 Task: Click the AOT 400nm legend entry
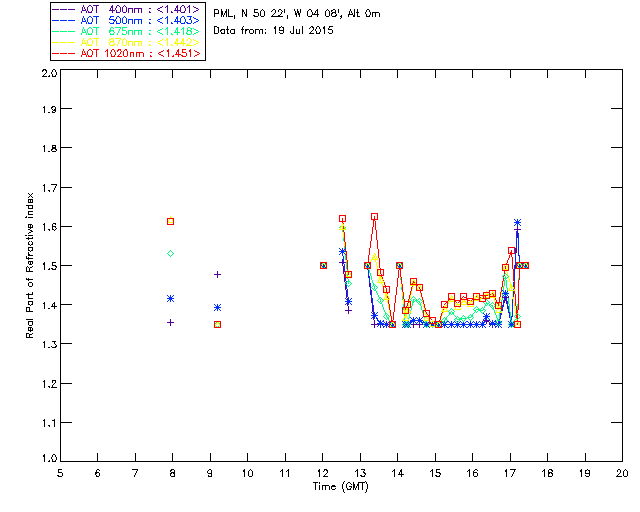coord(127,9)
